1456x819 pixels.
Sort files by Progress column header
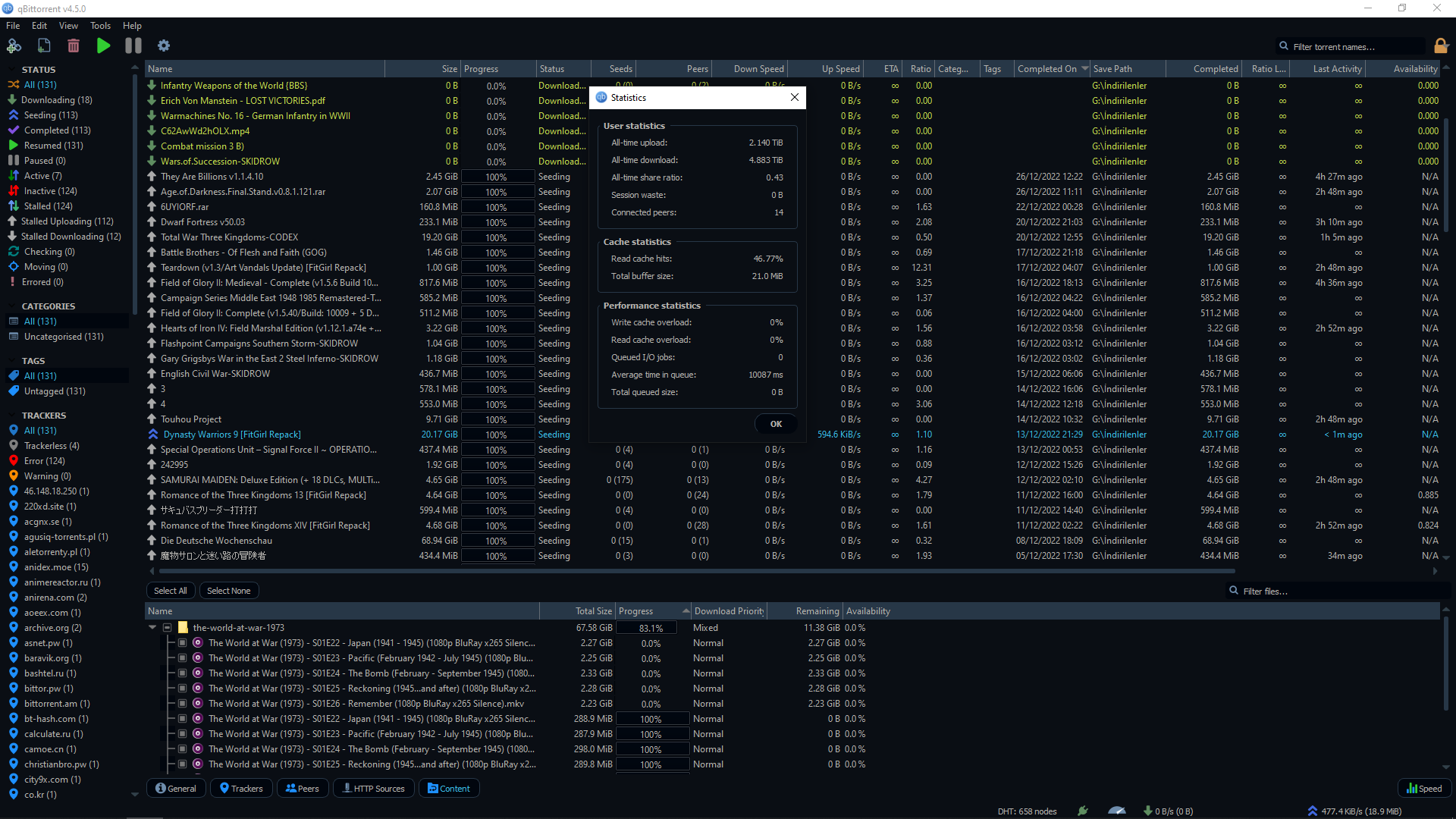[653, 611]
